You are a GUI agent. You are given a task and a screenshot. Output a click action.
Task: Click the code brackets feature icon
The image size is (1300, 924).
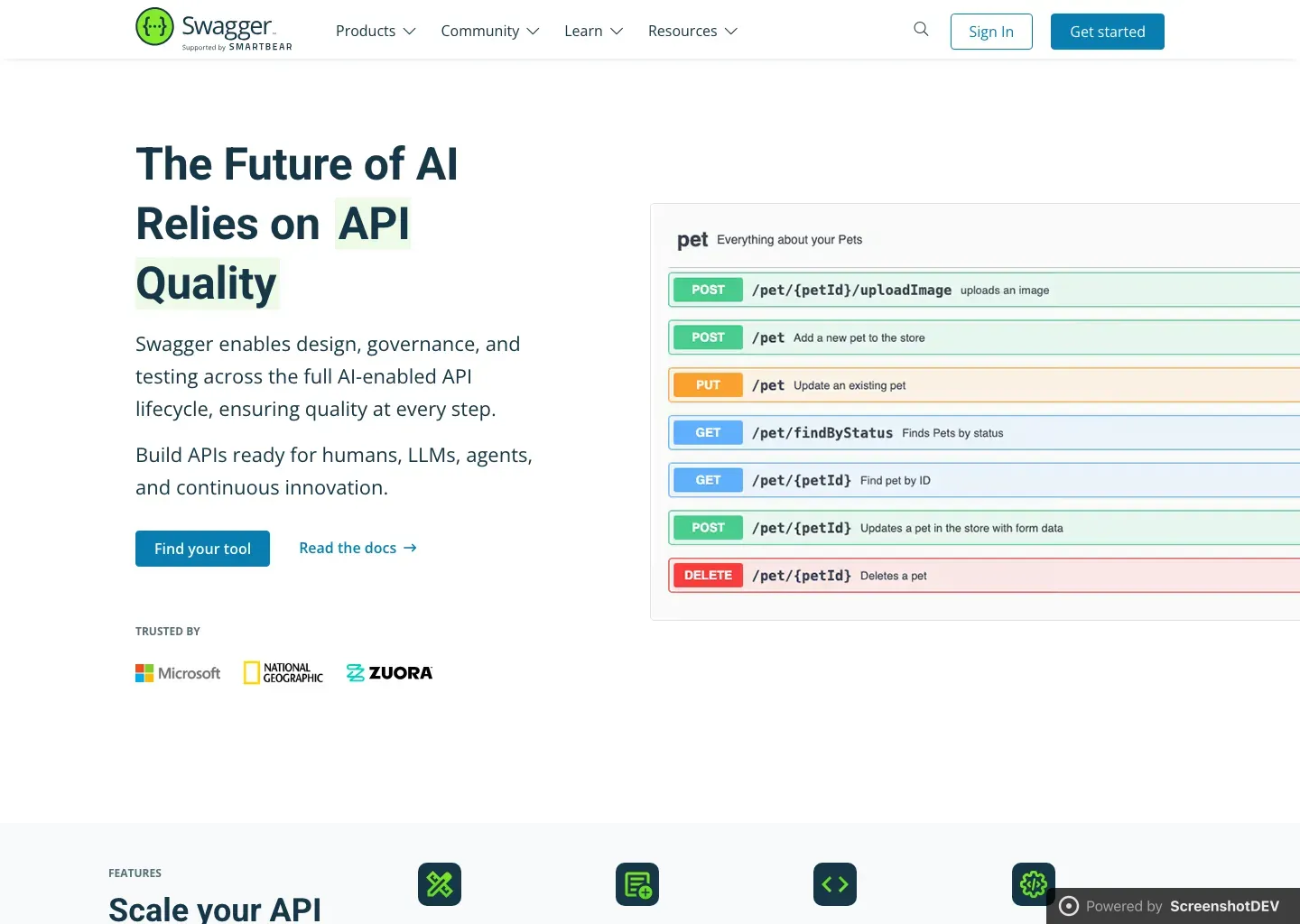coord(835,884)
